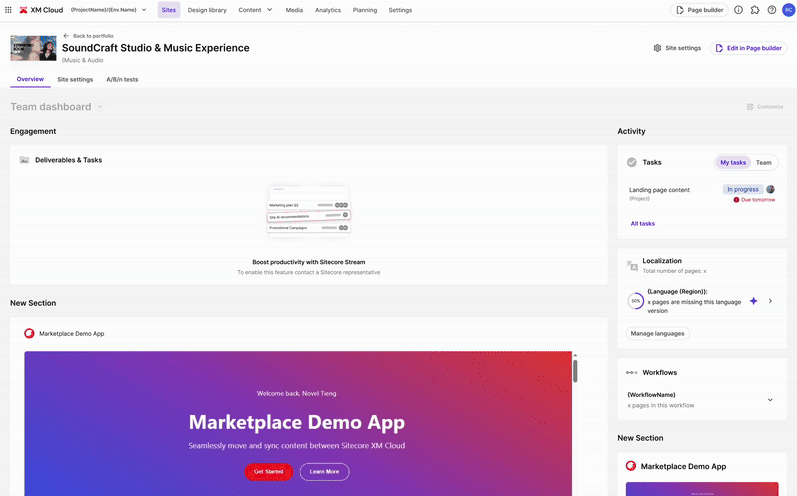Open the Sites menu
Screen dimensions: 797x496
[x=169, y=10]
